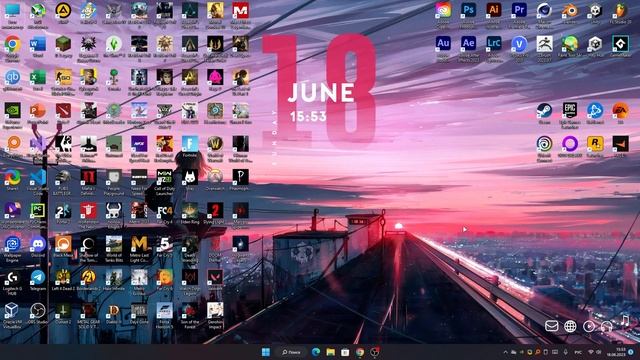Open Forza Horizon 5 shortcut
Viewport: 640px width, 360px height.
point(164,311)
